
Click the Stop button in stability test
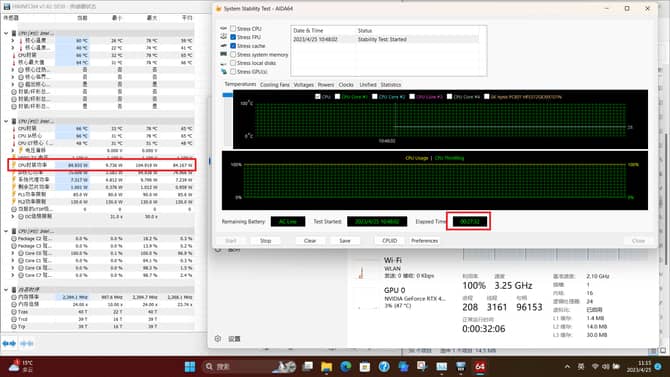click(265, 241)
